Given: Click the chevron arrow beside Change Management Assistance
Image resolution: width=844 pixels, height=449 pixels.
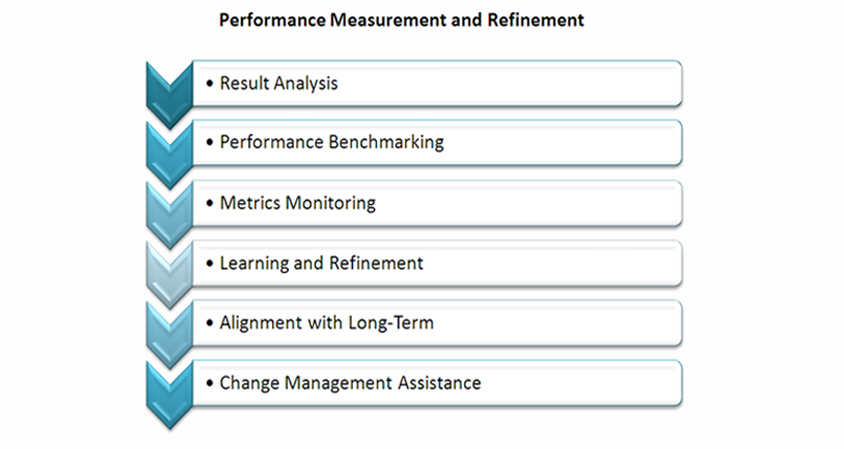Looking at the screenshot, I should pyautogui.click(x=169, y=395).
